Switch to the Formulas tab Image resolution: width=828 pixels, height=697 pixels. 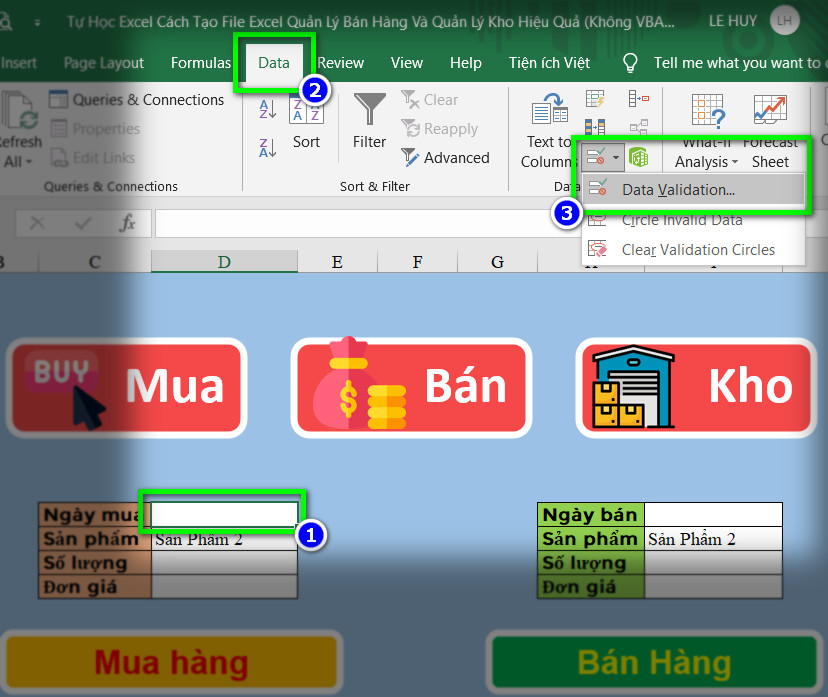click(x=201, y=63)
